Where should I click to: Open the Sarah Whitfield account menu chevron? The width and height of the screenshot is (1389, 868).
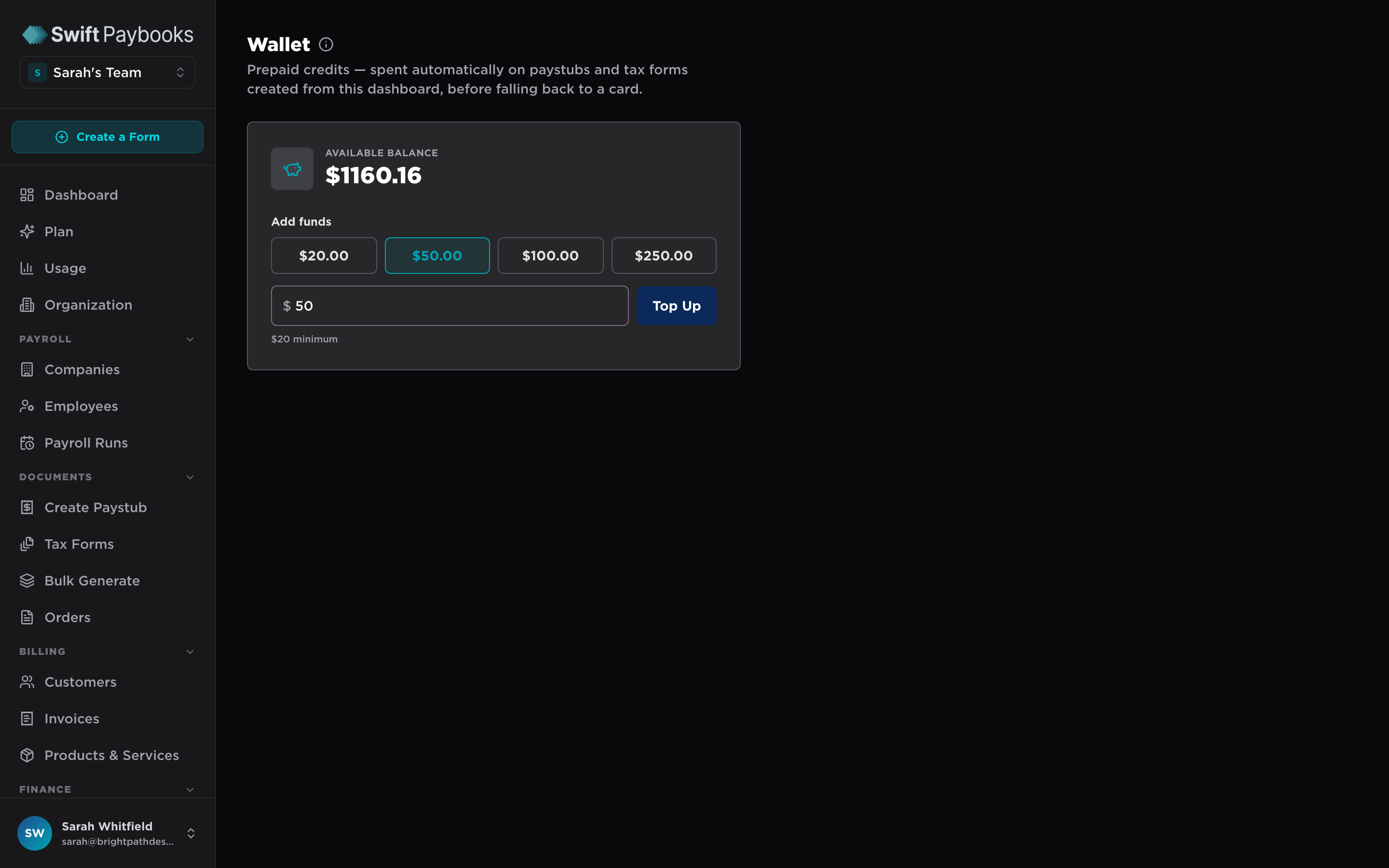click(191, 833)
